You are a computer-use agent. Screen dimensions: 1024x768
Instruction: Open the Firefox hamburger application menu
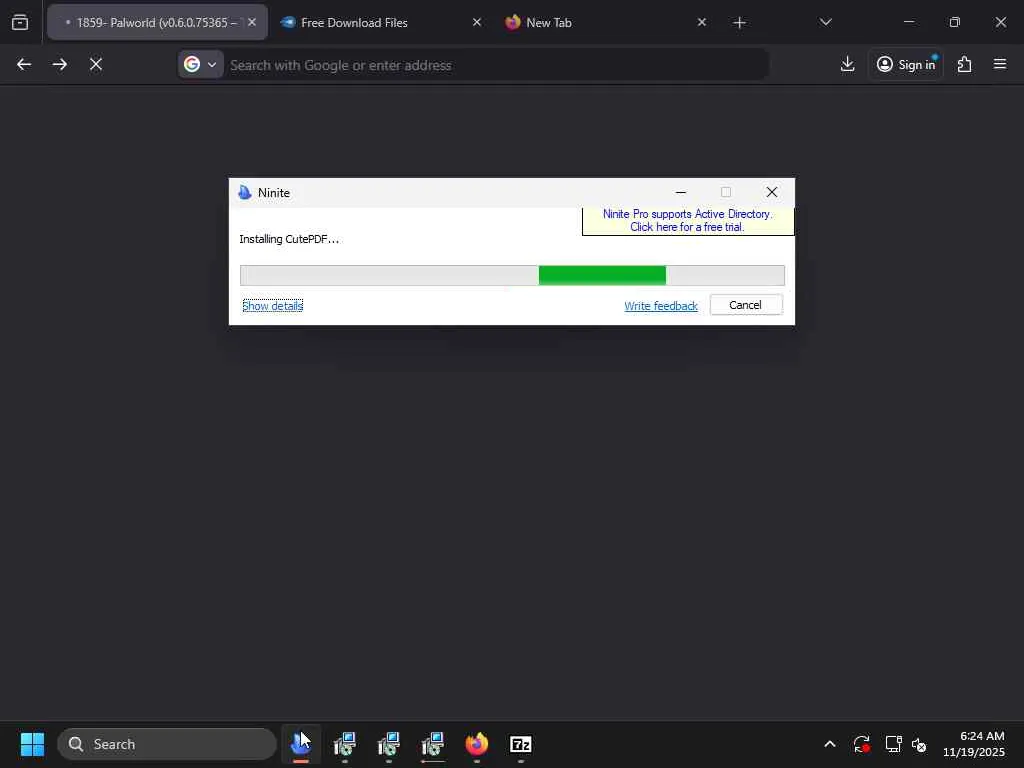tap(1000, 64)
